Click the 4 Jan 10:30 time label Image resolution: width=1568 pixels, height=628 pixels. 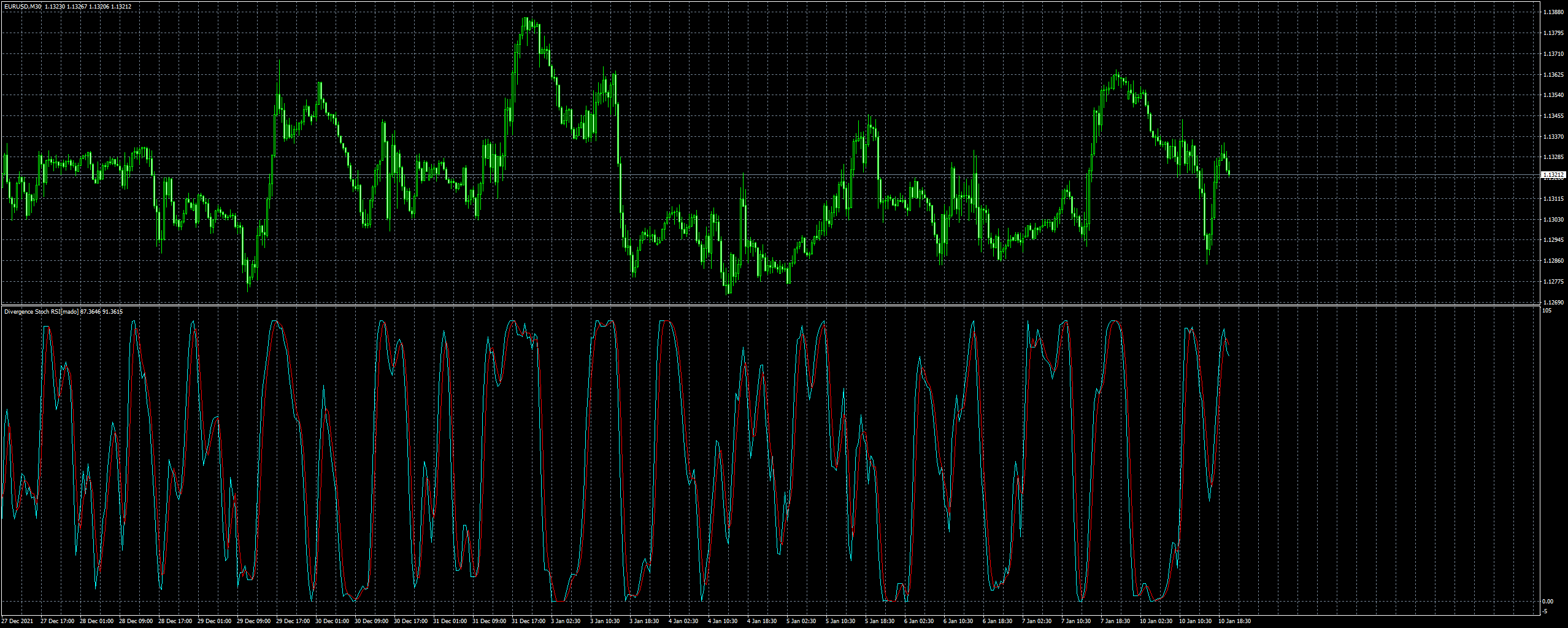(x=723, y=621)
